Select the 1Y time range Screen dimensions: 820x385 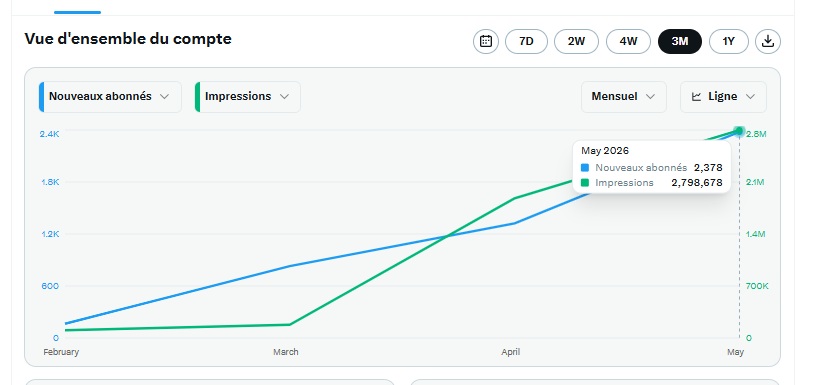(728, 41)
